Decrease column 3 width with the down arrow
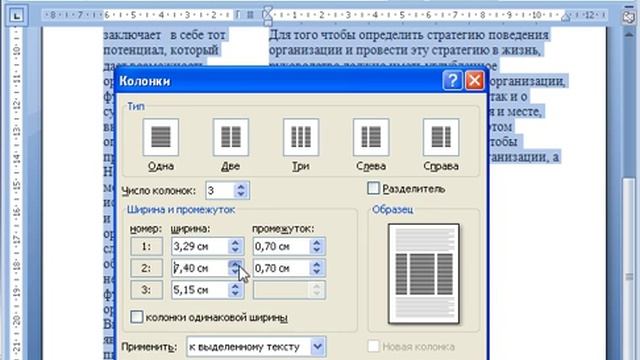640x360 pixels. 236,294
